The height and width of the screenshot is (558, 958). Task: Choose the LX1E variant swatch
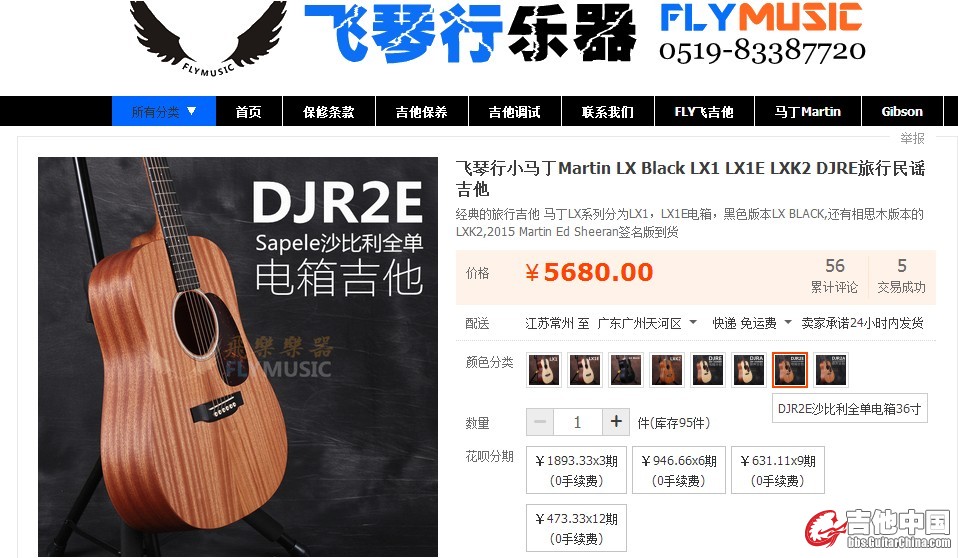pos(585,370)
